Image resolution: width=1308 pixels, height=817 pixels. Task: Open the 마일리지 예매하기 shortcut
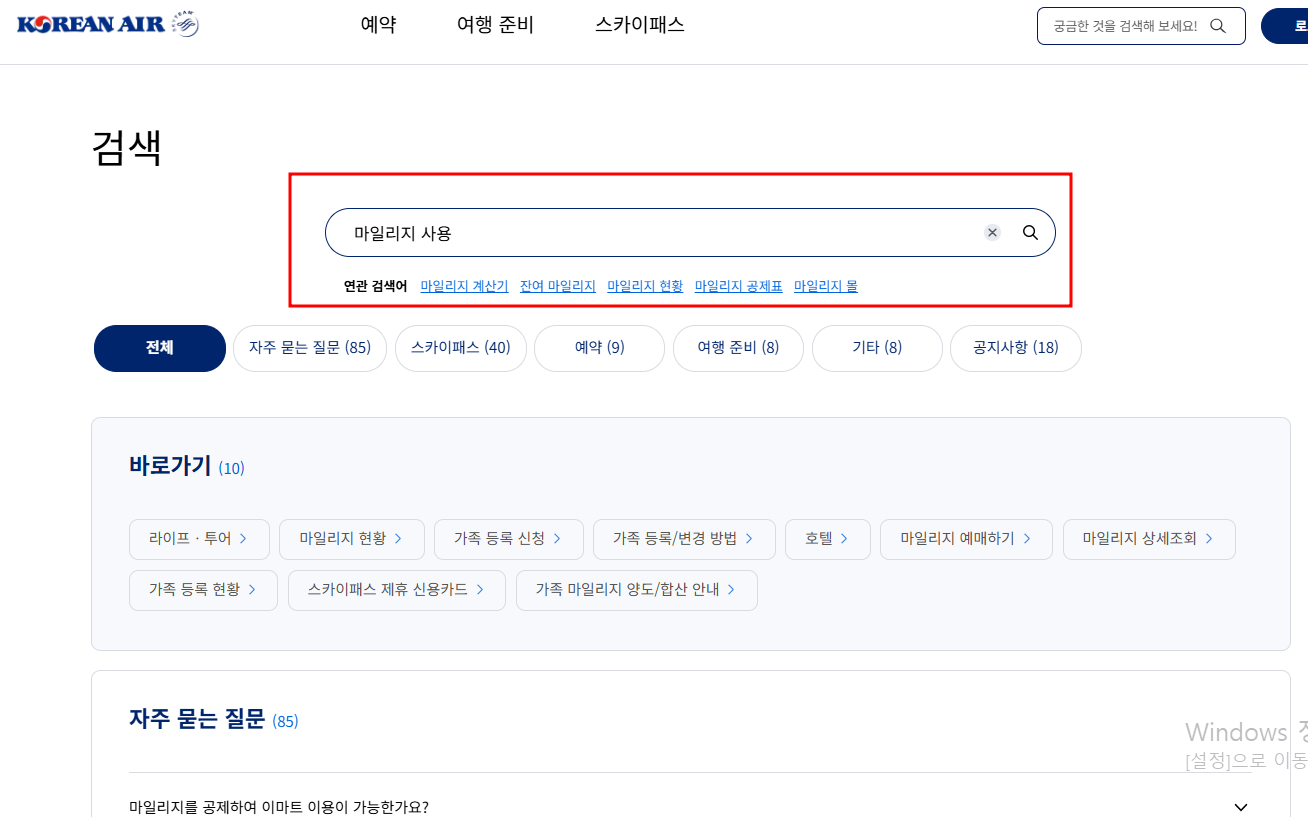coord(966,538)
